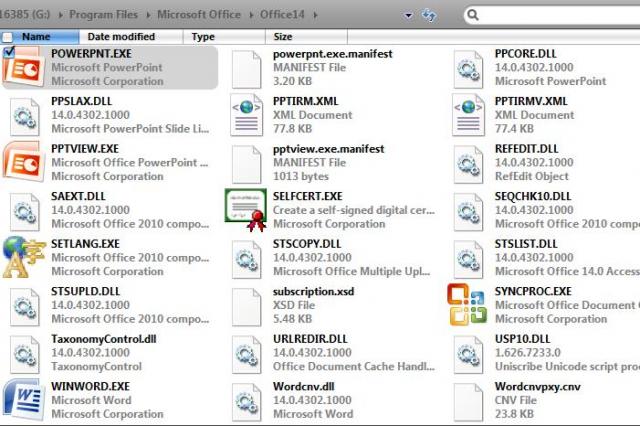Sort by the Size column header

point(306,37)
